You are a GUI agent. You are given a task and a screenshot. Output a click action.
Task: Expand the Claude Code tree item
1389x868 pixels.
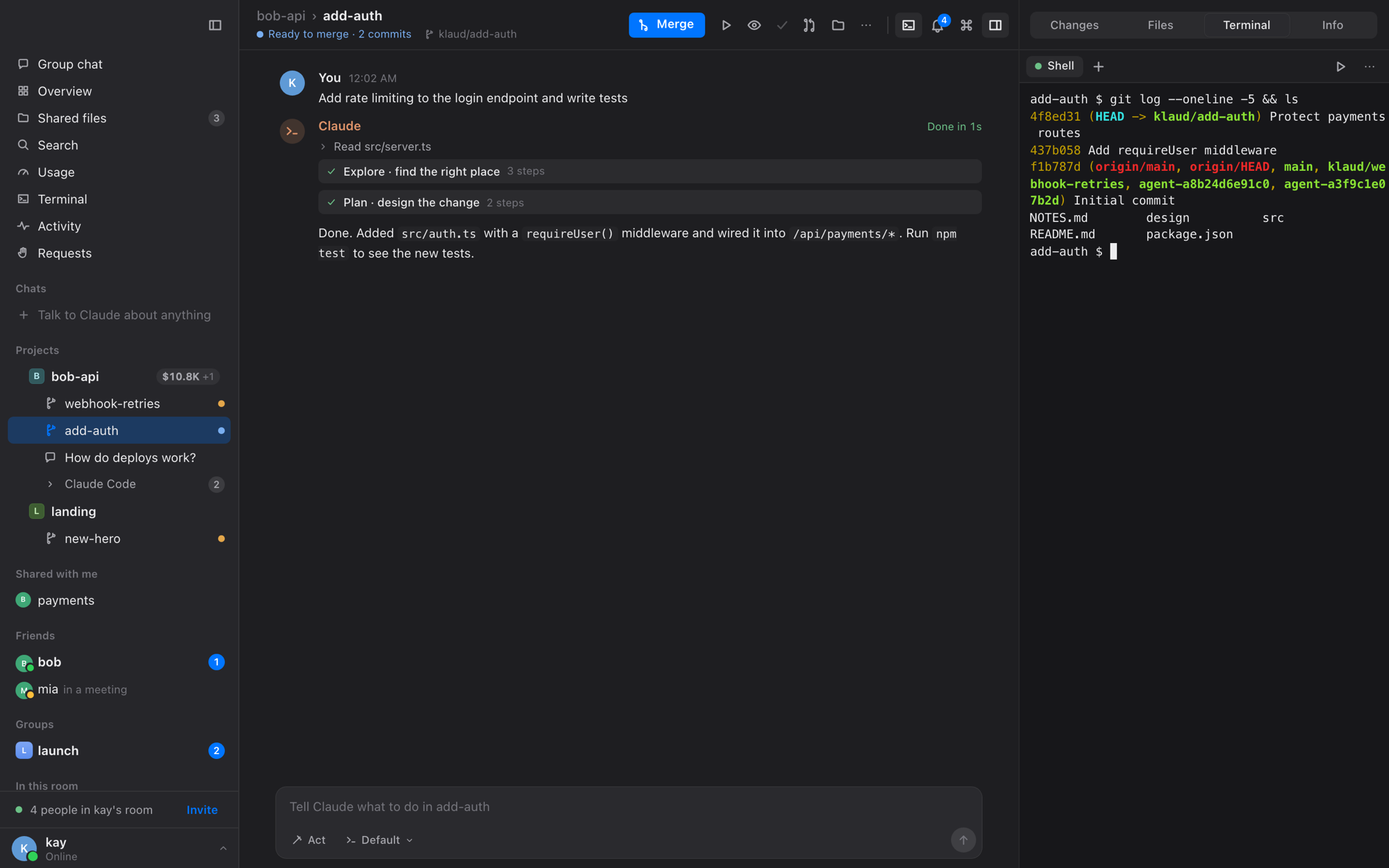119,484
